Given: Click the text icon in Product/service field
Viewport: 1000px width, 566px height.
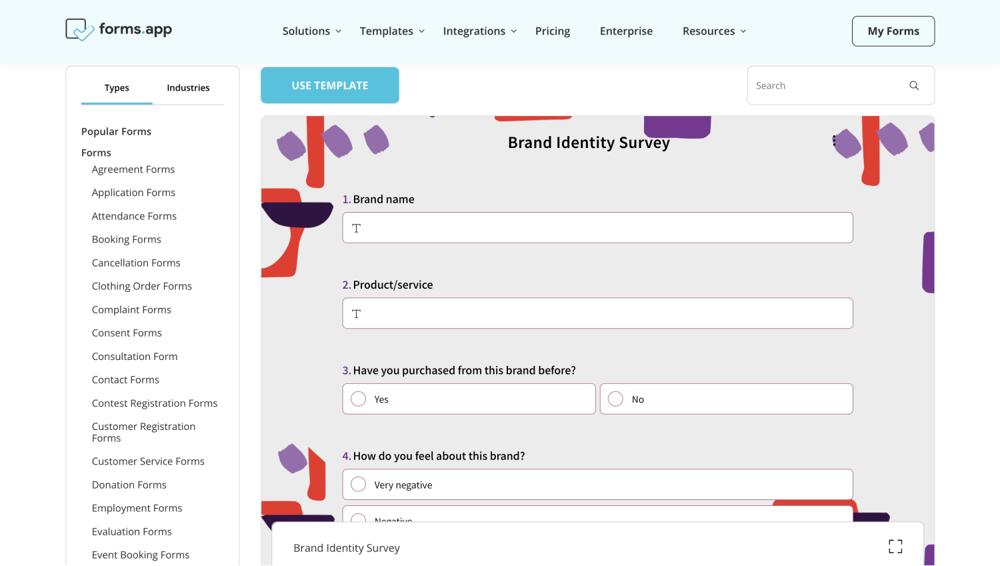Looking at the screenshot, I should click(x=356, y=314).
